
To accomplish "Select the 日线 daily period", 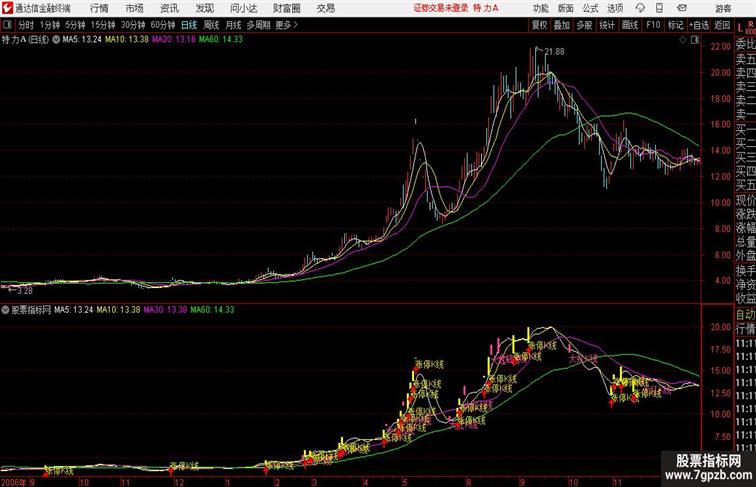I will (189, 25).
